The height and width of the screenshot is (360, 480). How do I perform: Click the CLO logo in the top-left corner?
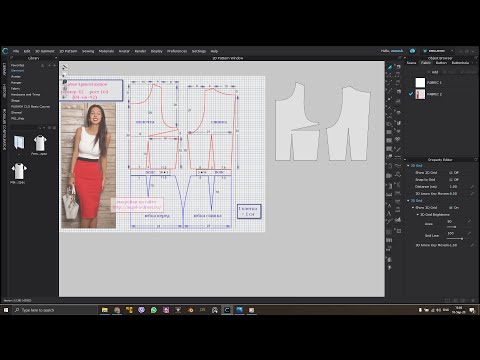tap(5, 51)
